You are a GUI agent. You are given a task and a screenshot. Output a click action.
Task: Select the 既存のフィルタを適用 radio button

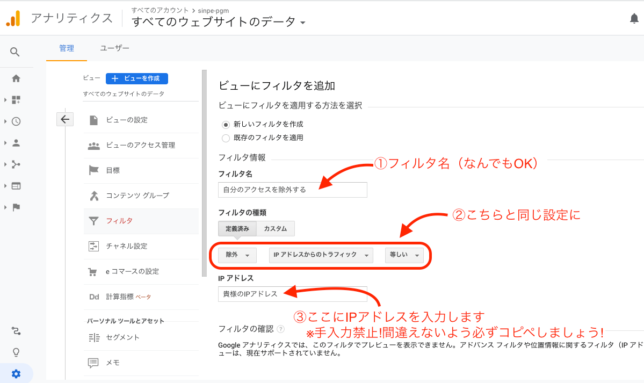tap(225, 138)
